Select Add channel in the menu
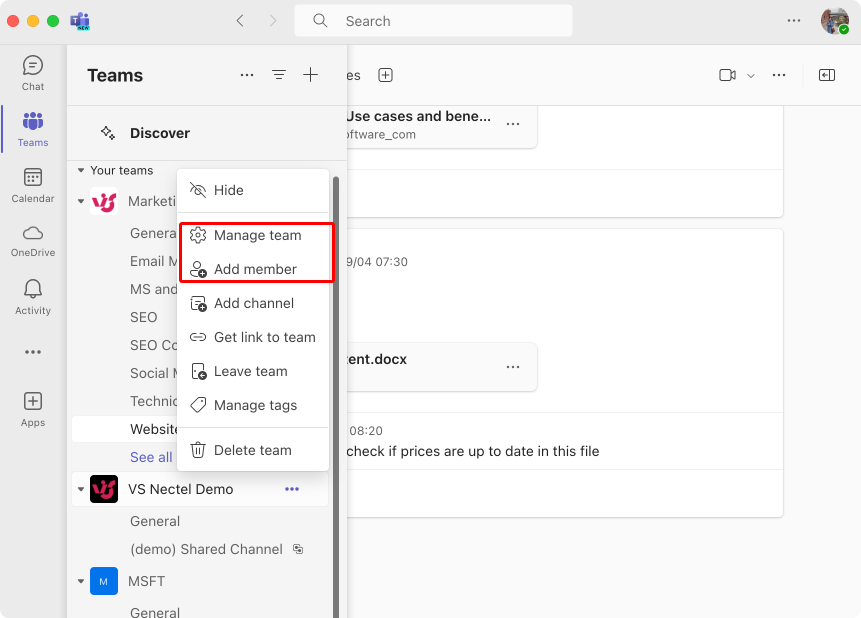Viewport: 861px width, 618px height. pos(253,303)
